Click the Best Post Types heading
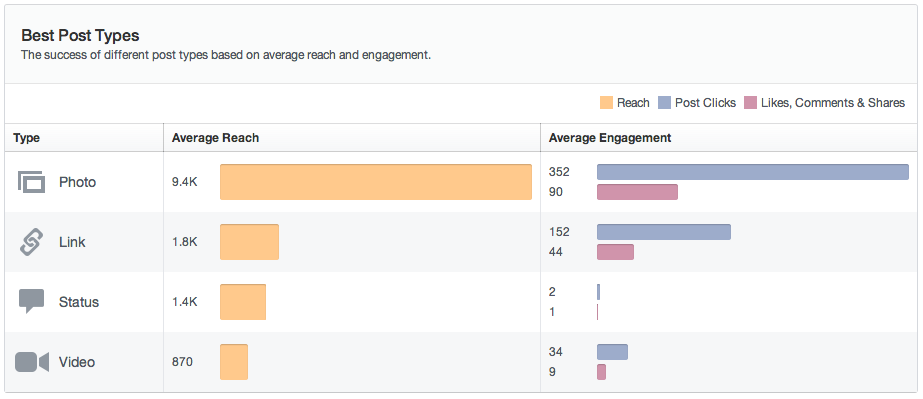Screen dimensions: 923x399 tap(80, 35)
